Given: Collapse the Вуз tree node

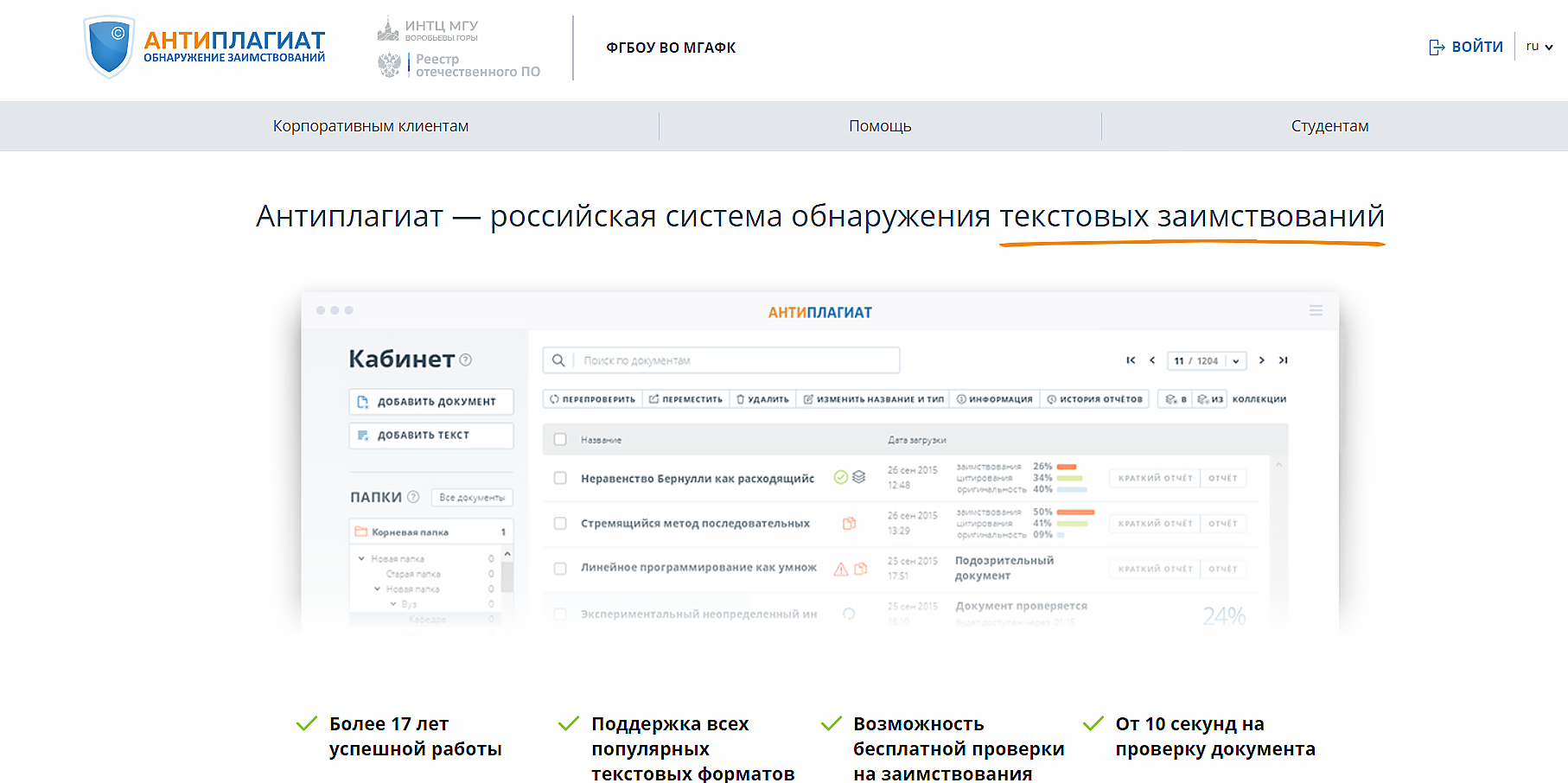Looking at the screenshot, I should click(x=392, y=604).
